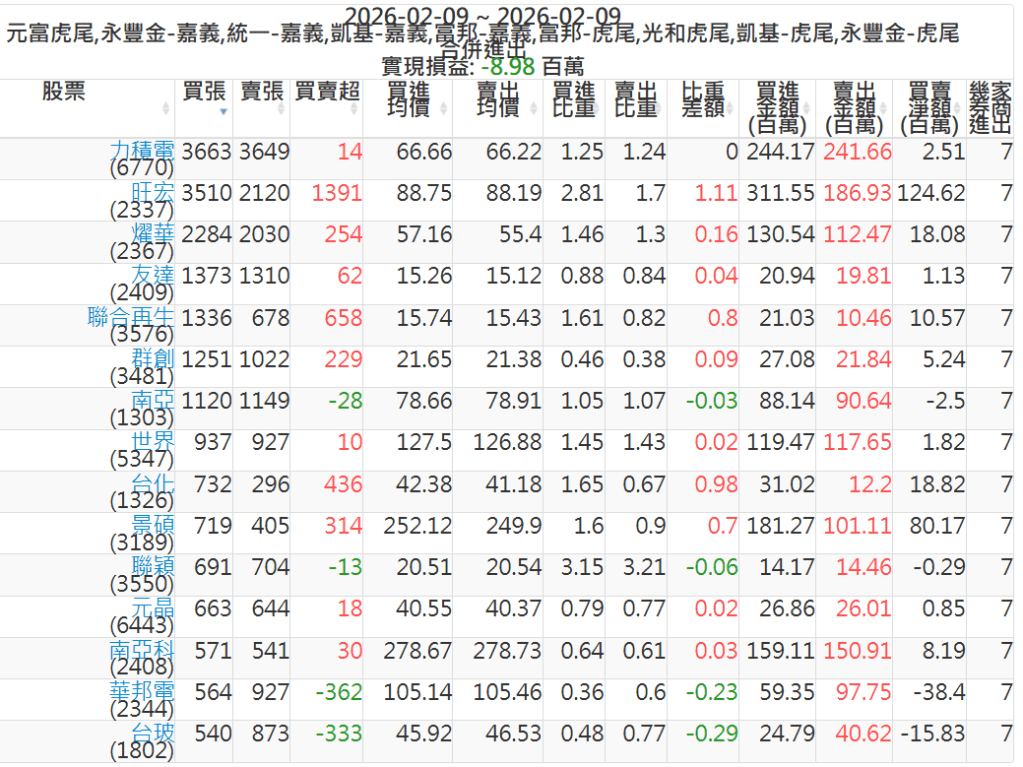This screenshot has height=767, width=1023.
Task: Click the sort arrow in 買賣淨額 header
Action: (x=958, y=107)
